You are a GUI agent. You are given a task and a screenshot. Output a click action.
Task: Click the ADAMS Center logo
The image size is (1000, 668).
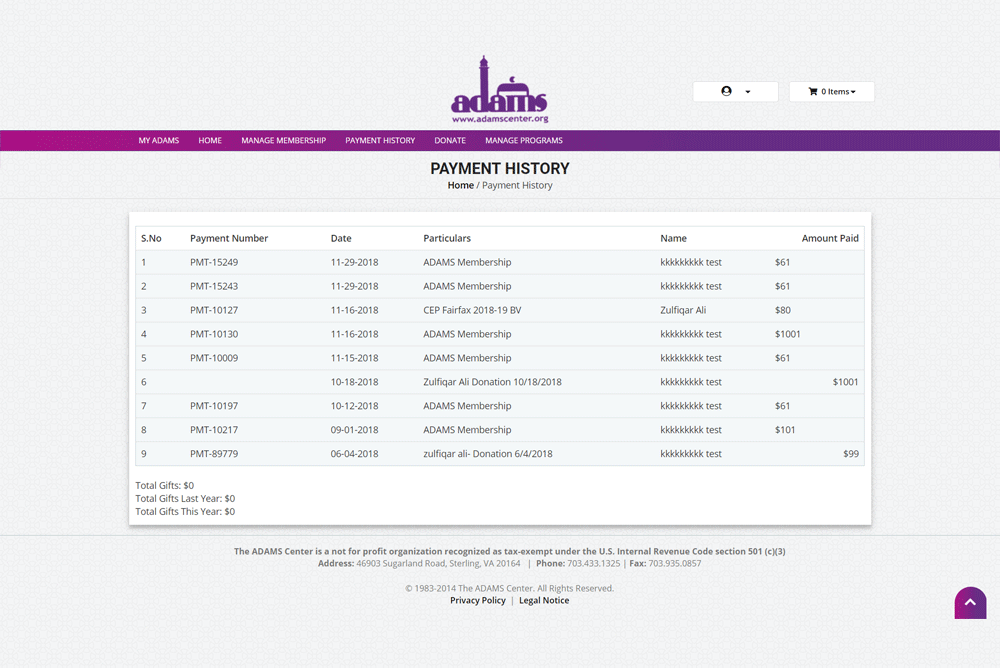coord(499,89)
